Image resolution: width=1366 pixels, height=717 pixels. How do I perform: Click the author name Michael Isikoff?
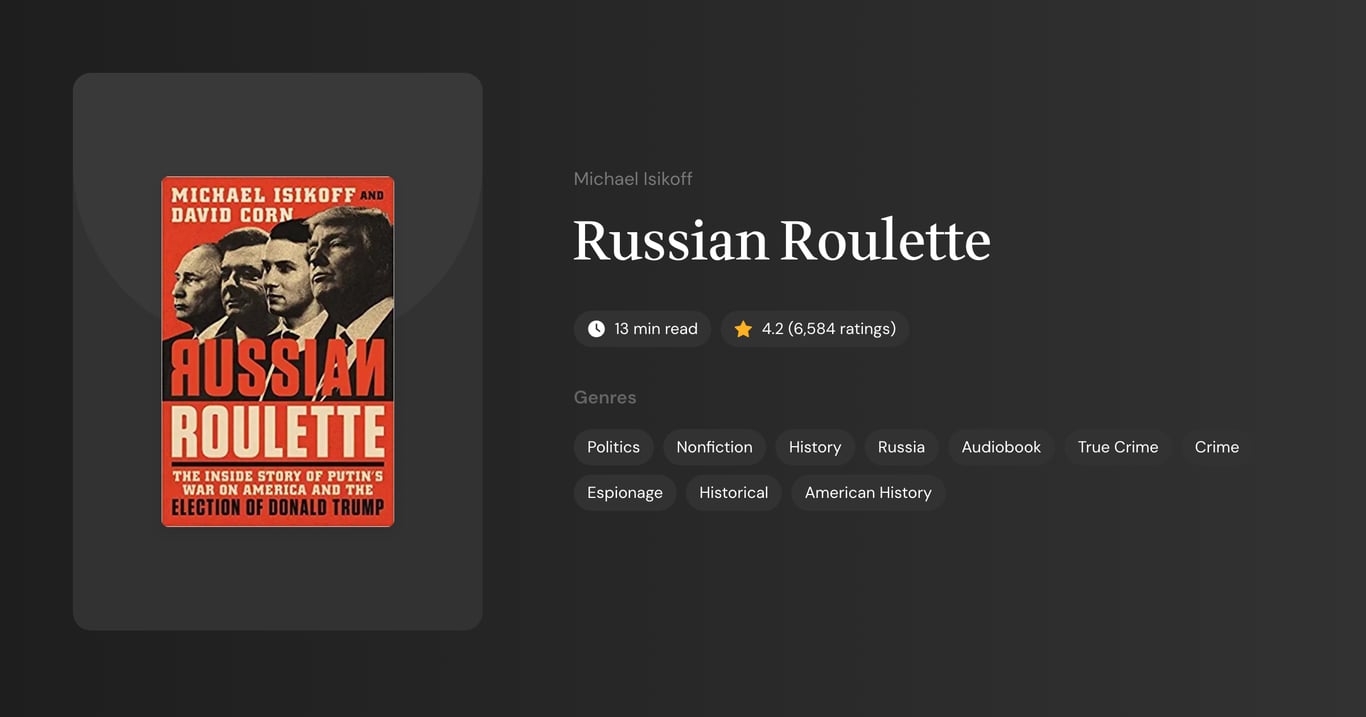click(632, 178)
